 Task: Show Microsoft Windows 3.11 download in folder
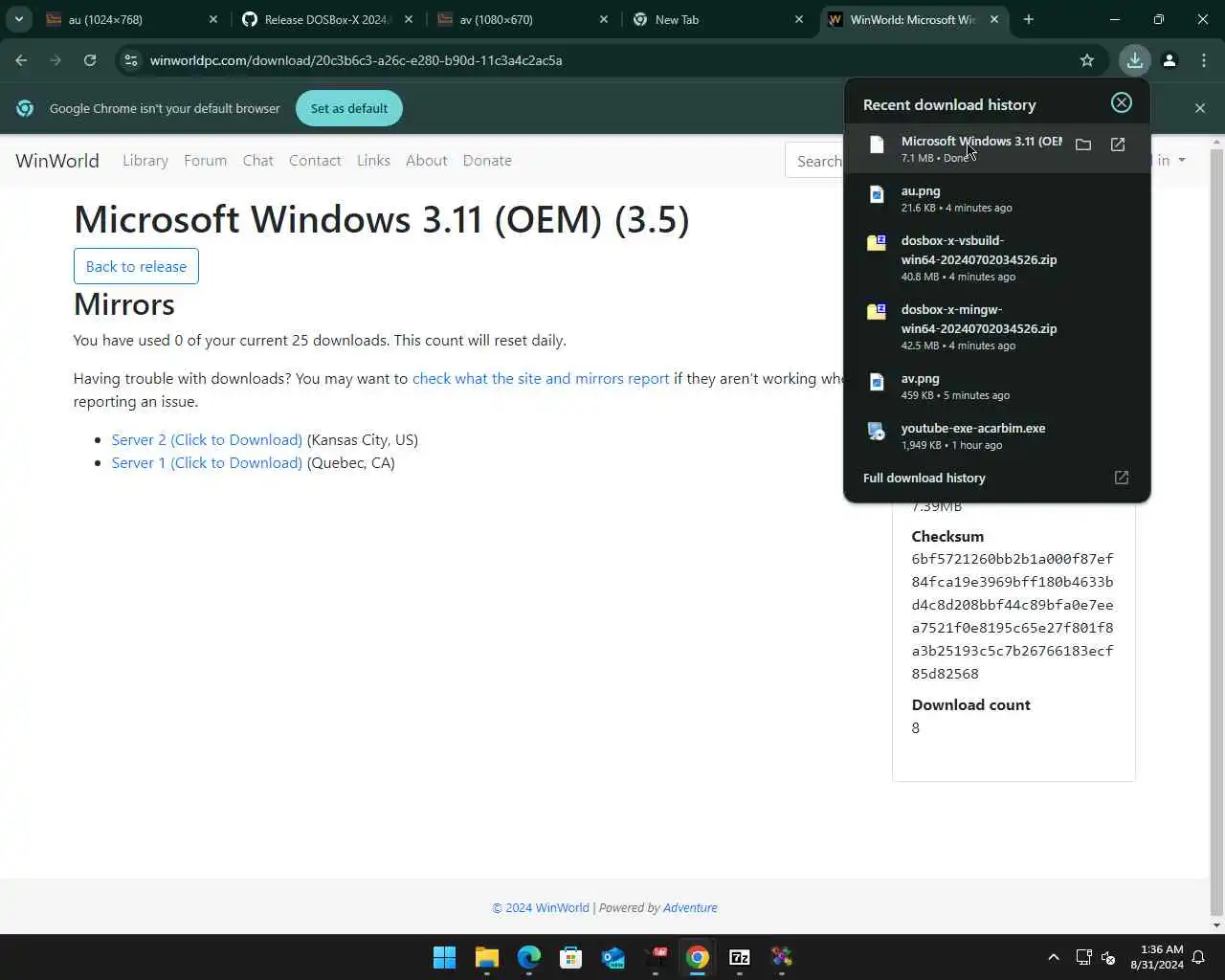[x=1083, y=145]
